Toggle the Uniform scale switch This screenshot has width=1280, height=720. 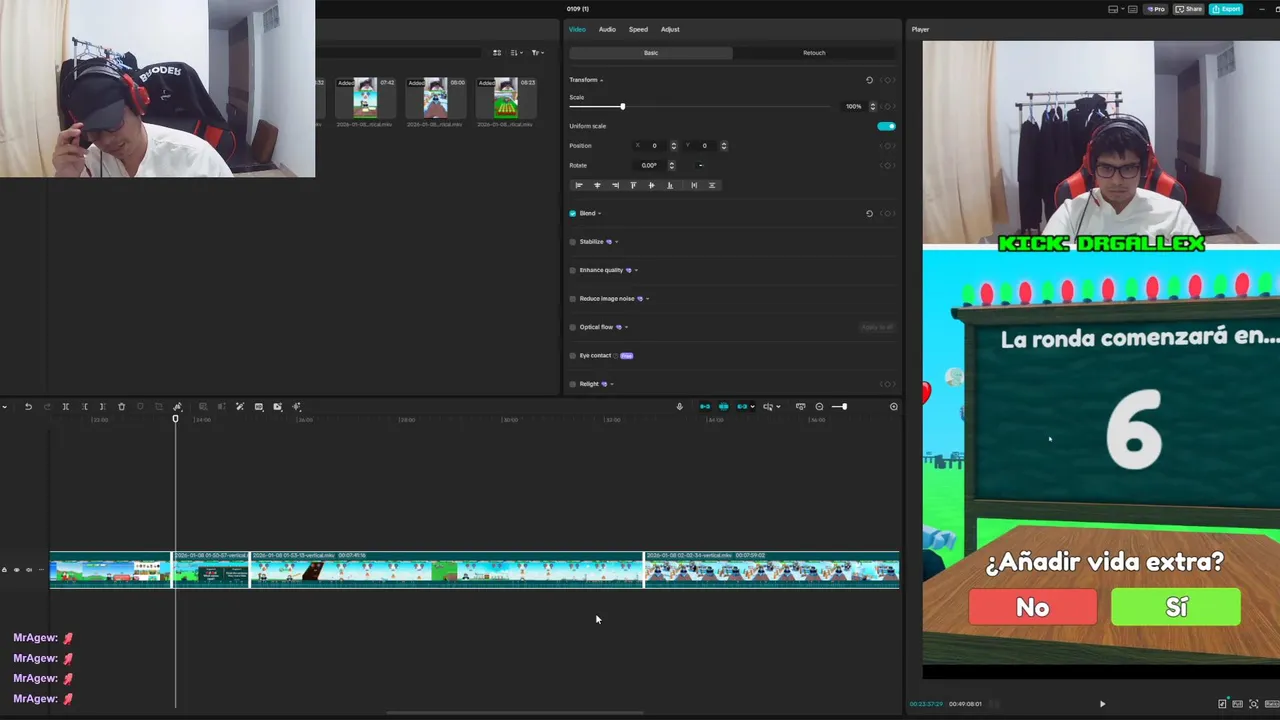point(886,126)
